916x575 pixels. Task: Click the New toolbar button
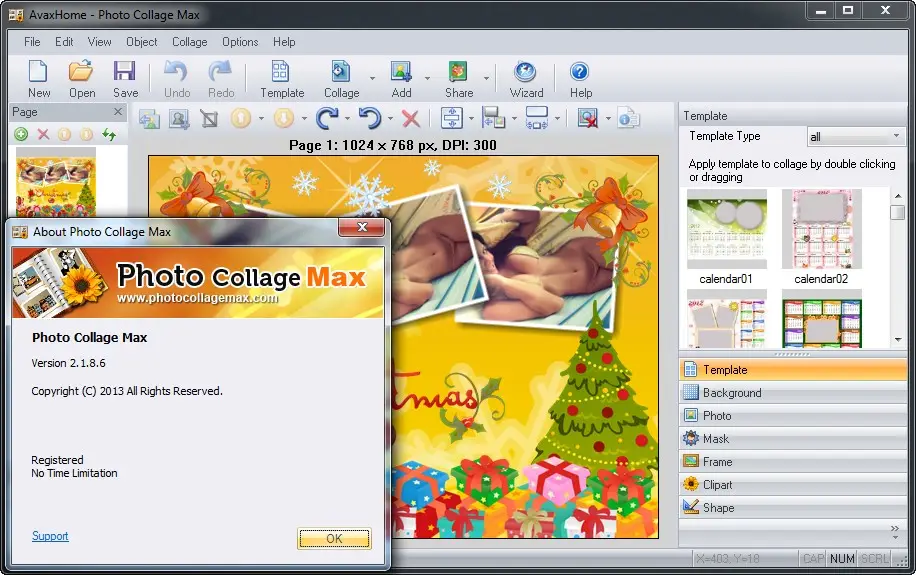(x=39, y=79)
